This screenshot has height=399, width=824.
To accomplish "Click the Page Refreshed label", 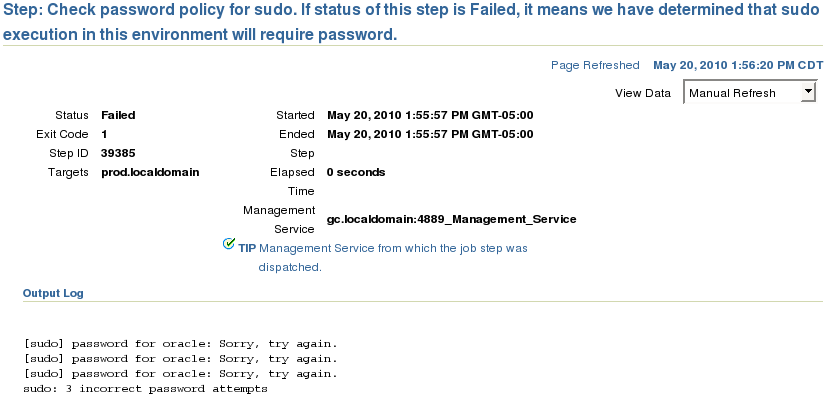I will (595, 65).
